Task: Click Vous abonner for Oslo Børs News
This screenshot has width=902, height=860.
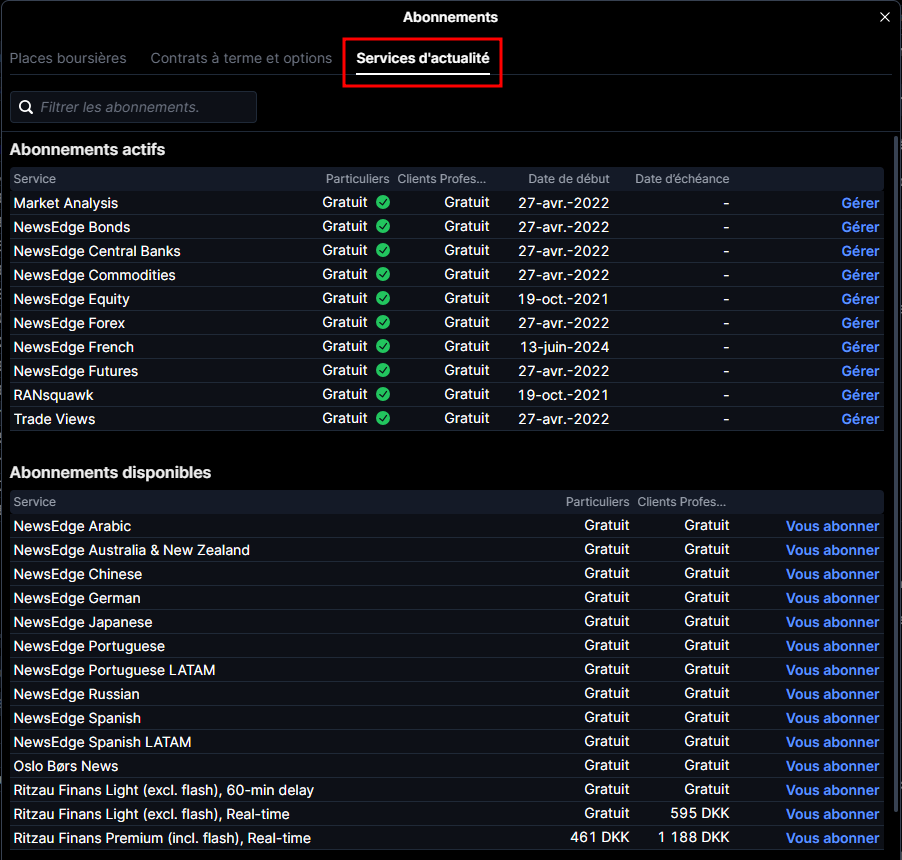Action: (x=832, y=766)
